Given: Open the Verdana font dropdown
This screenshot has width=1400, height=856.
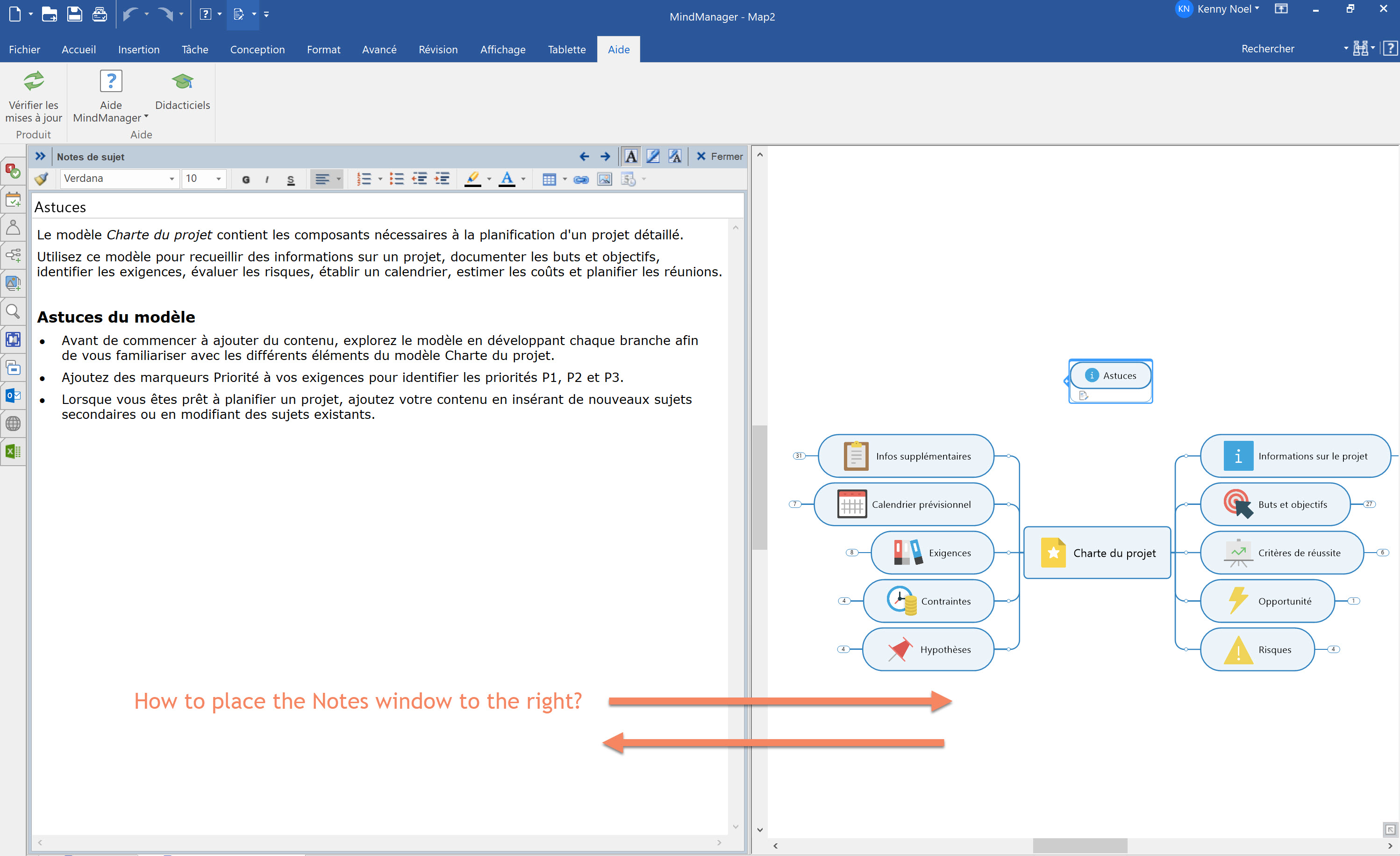Looking at the screenshot, I should coord(171,179).
